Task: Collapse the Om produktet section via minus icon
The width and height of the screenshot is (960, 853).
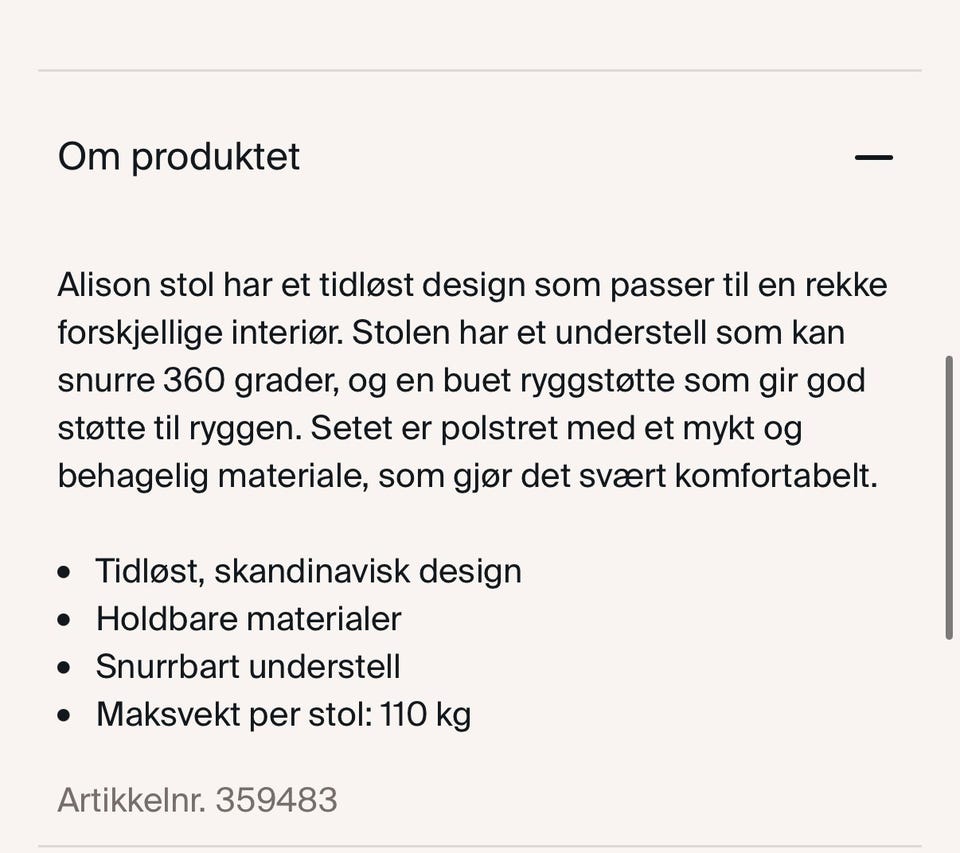Action: tap(874, 157)
